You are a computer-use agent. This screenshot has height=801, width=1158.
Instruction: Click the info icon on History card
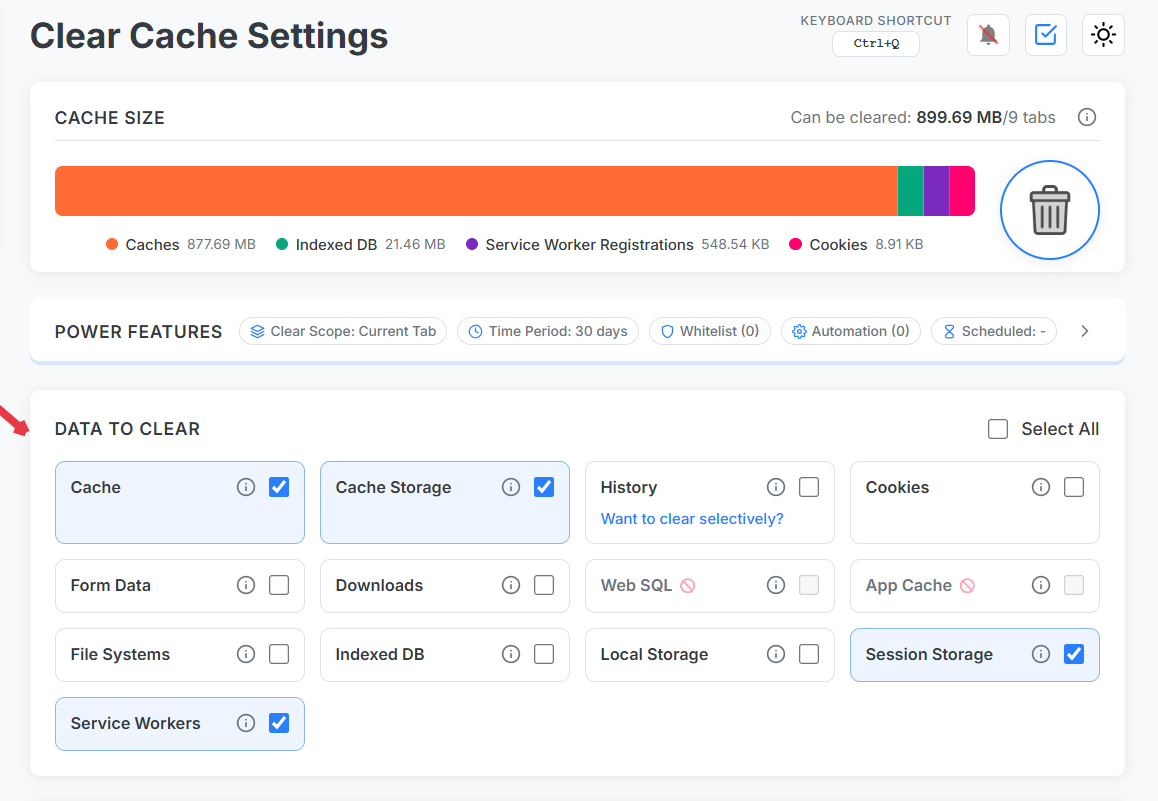click(x=775, y=487)
